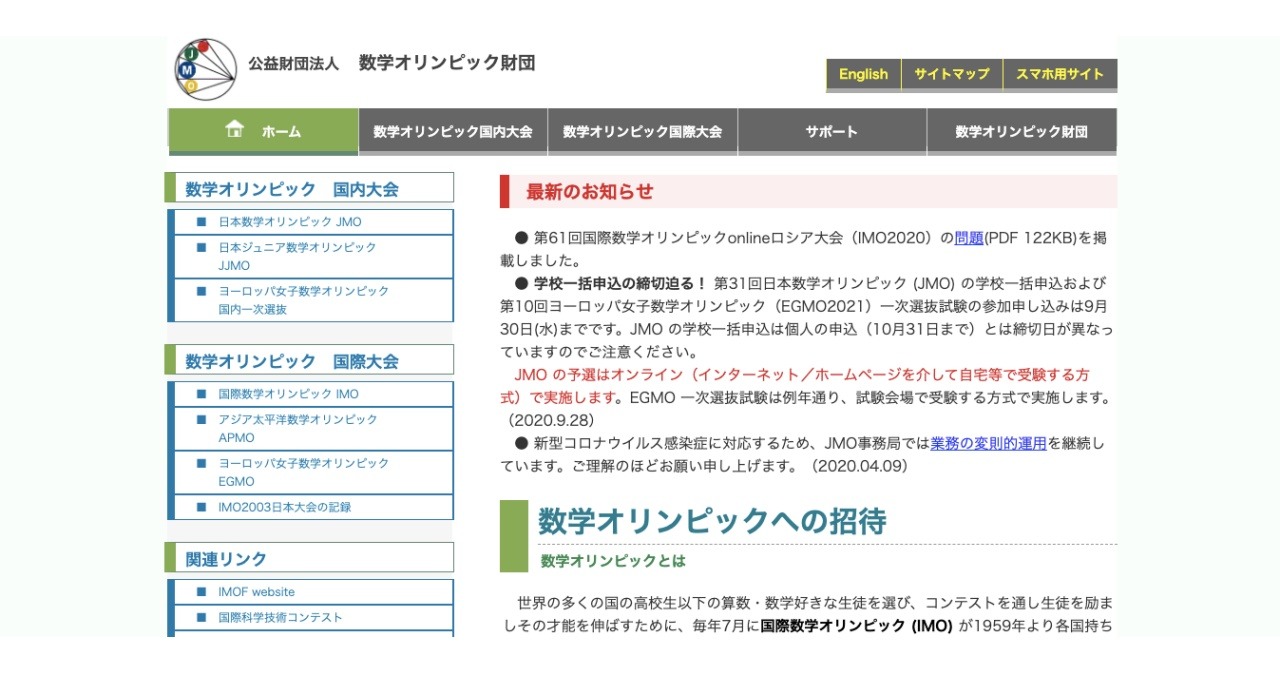Open 数学オリンピック国内大会 navigation tab

453,131
